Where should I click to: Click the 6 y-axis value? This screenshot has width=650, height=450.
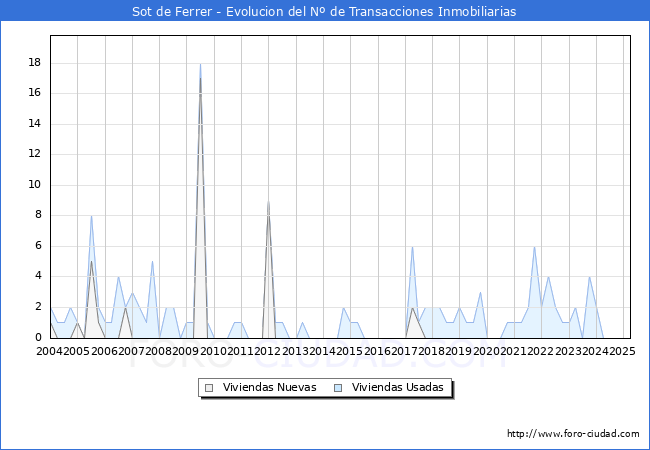39,245
